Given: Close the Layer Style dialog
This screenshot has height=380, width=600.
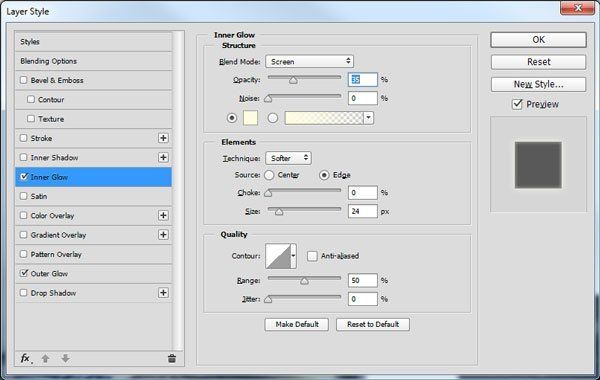Looking at the screenshot, I should (577, 8).
